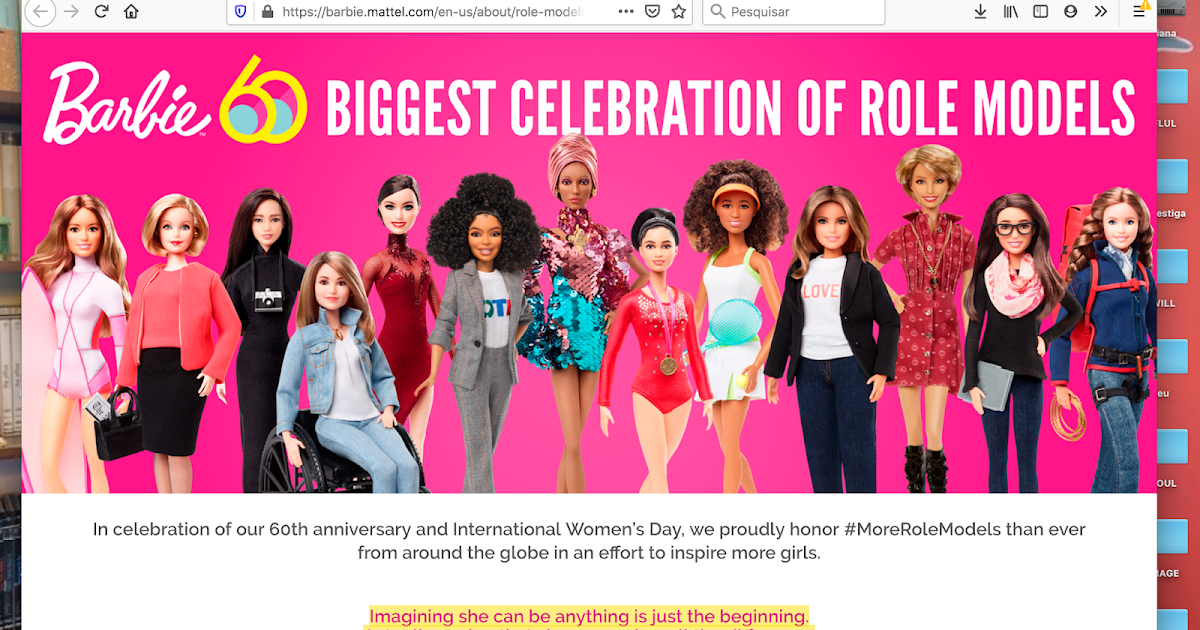Open the Firefox Account profile icon
The height and width of the screenshot is (630, 1200).
pyautogui.click(x=1070, y=12)
